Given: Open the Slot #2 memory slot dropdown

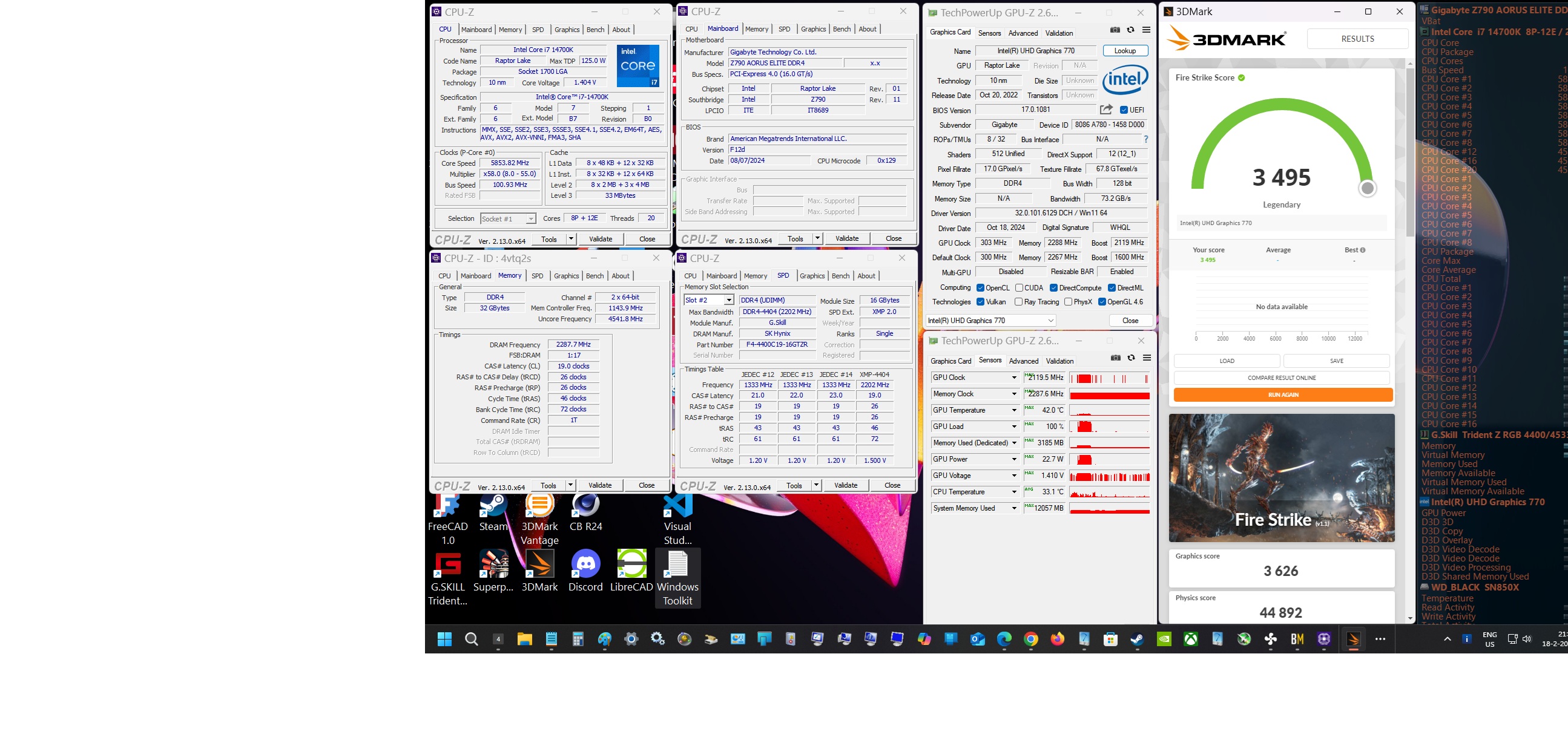Looking at the screenshot, I should click(708, 300).
